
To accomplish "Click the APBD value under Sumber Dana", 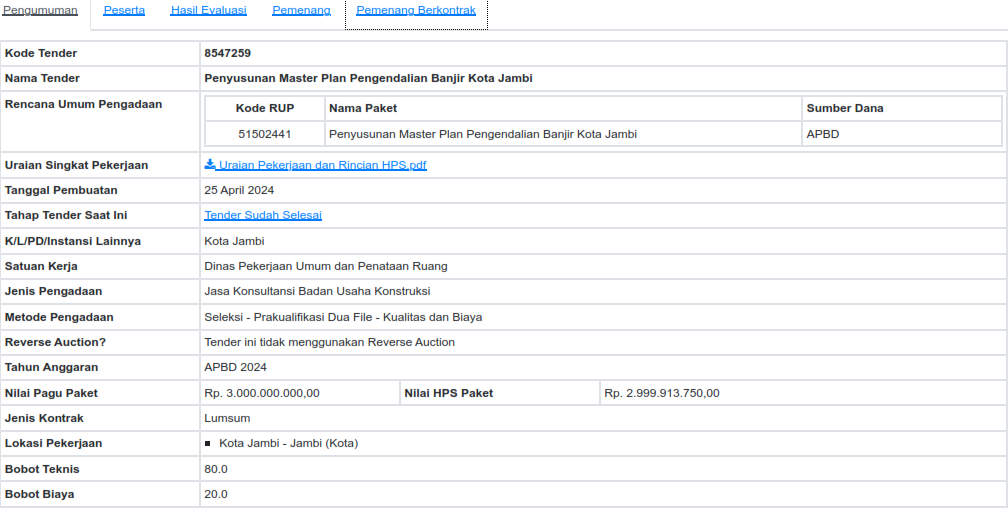I will [x=823, y=134].
